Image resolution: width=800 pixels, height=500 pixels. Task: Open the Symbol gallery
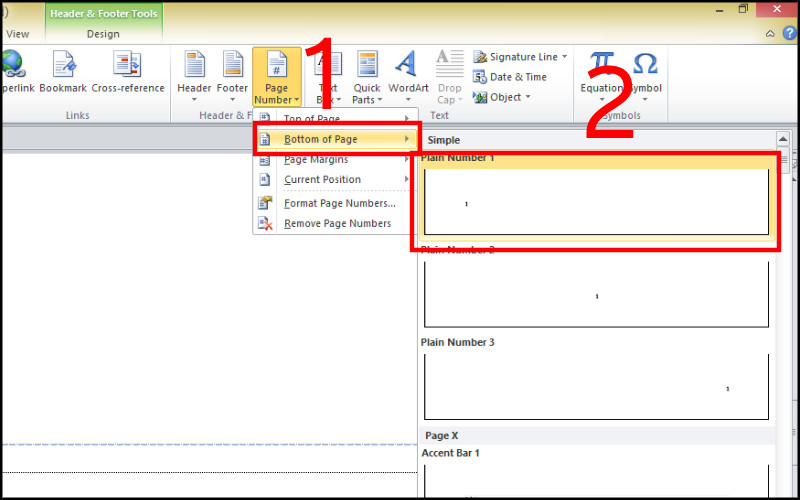[645, 77]
